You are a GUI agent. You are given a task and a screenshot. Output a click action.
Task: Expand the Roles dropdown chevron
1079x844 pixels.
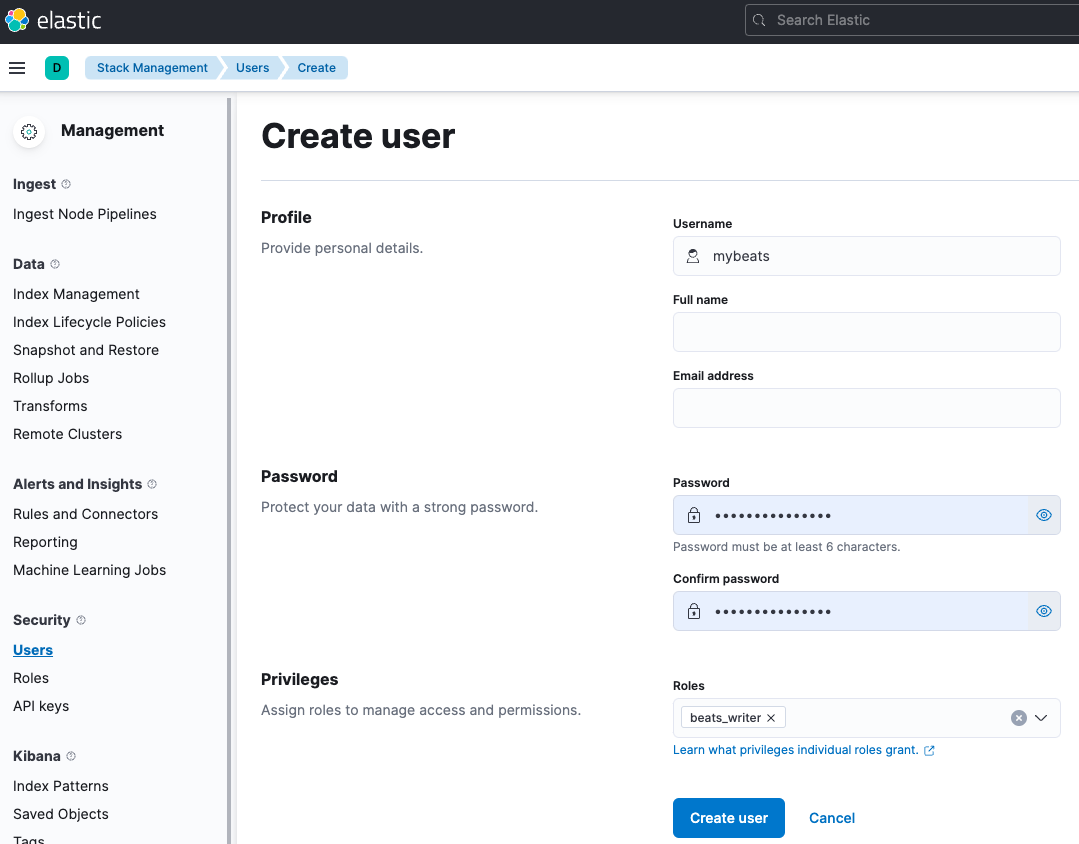1041,718
